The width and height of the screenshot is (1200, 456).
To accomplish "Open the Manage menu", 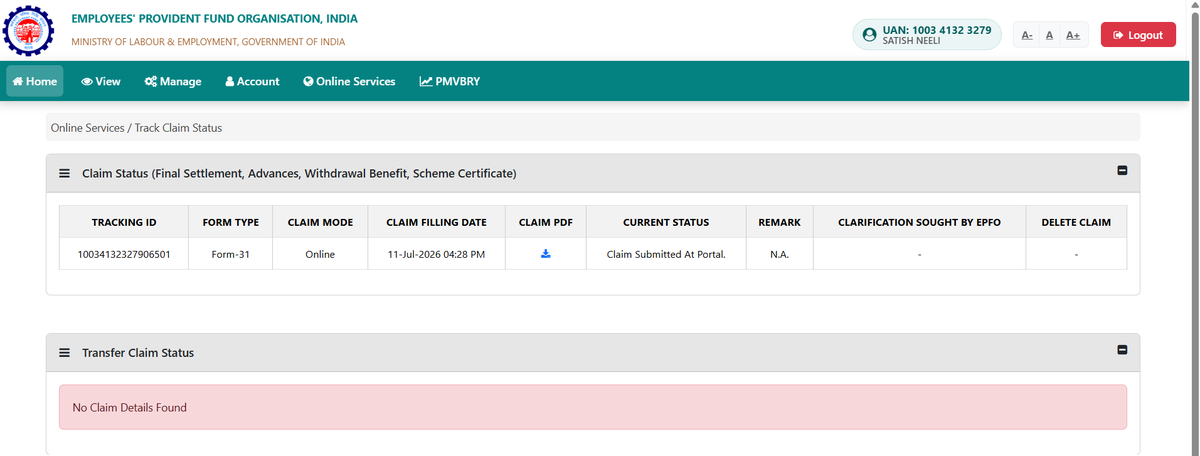I will 173,81.
